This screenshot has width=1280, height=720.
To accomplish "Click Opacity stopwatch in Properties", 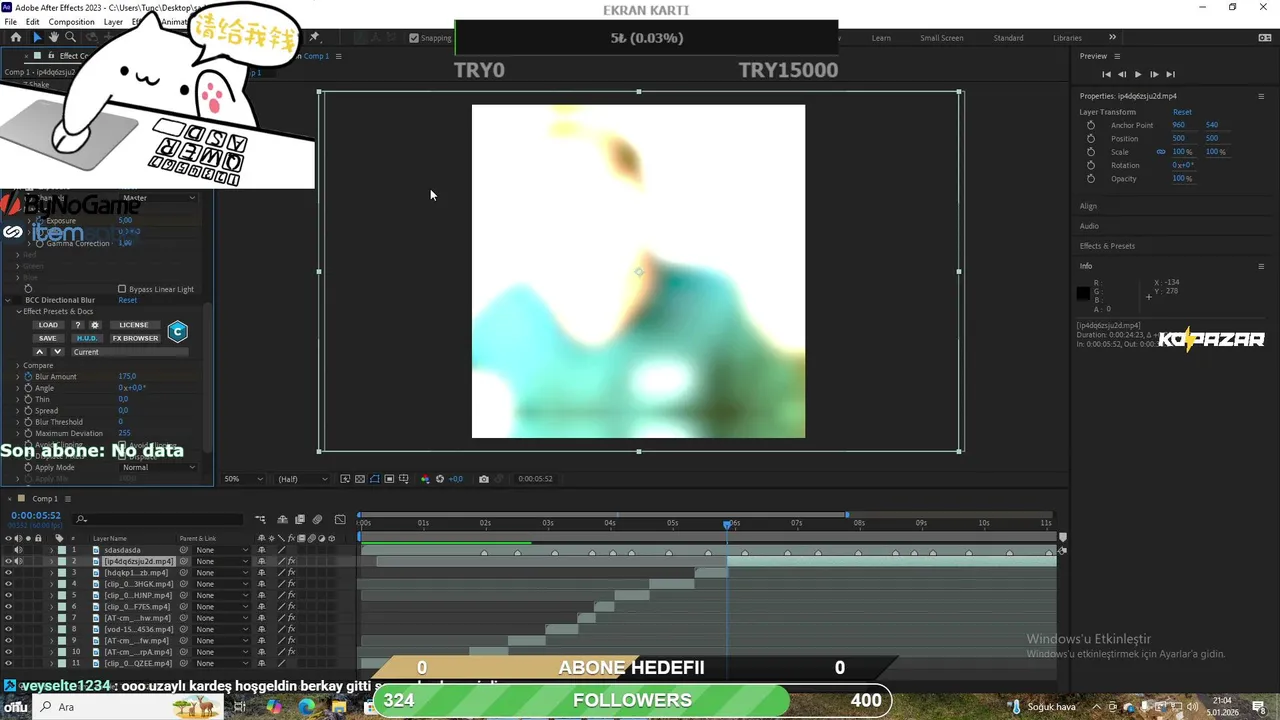I will pyautogui.click(x=1091, y=179).
